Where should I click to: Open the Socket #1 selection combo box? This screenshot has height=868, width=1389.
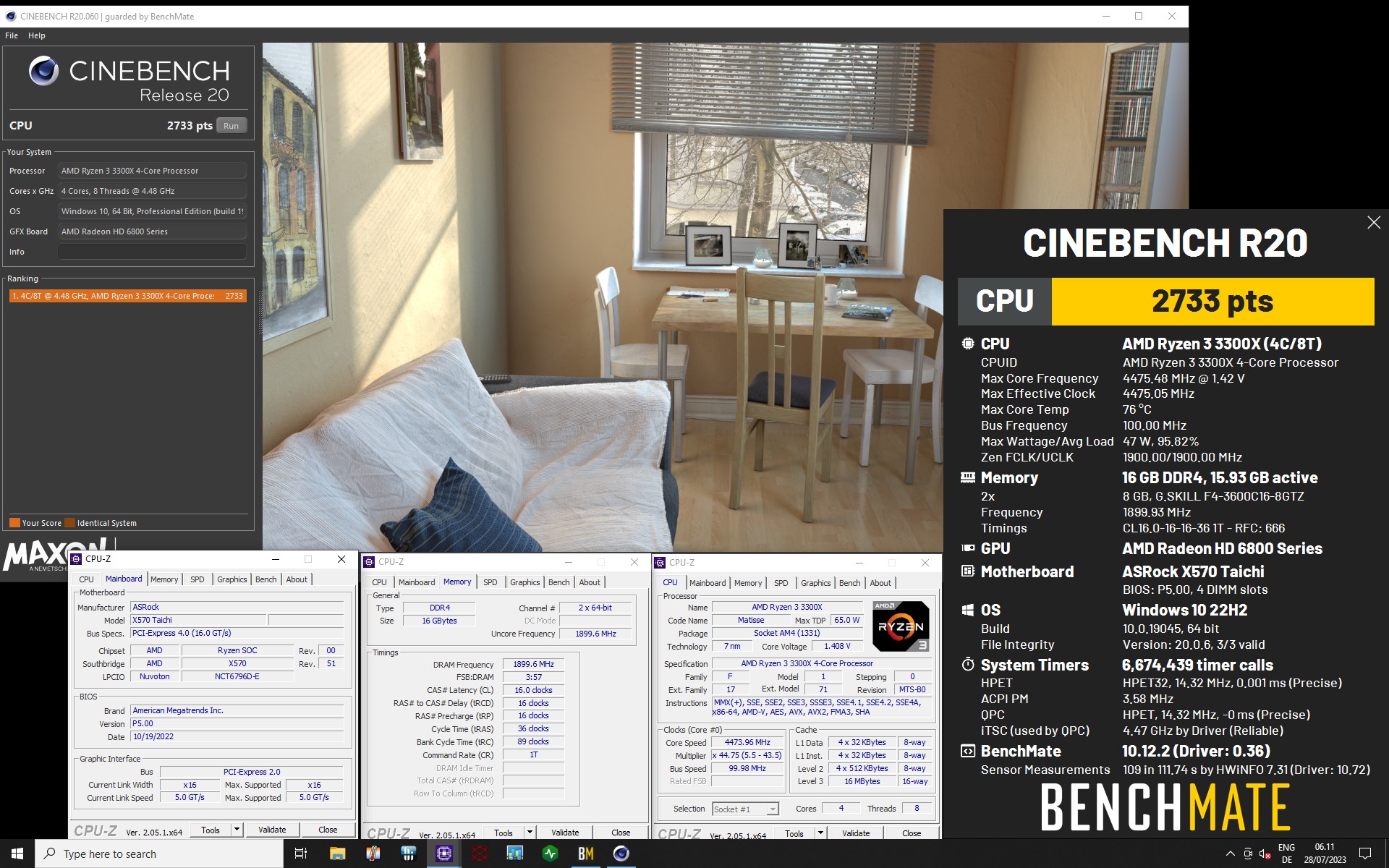click(x=745, y=809)
